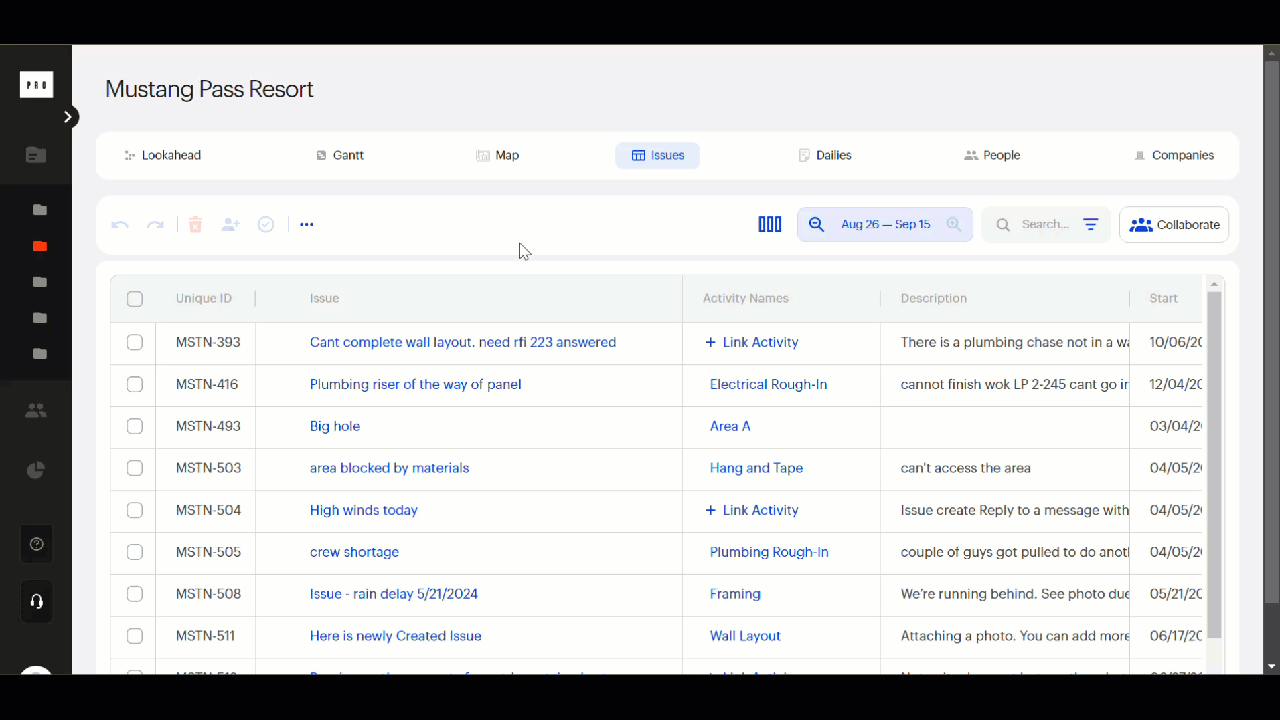1280x720 pixels.
Task: Open the 'Big hole' issue
Action: point(335,426)
